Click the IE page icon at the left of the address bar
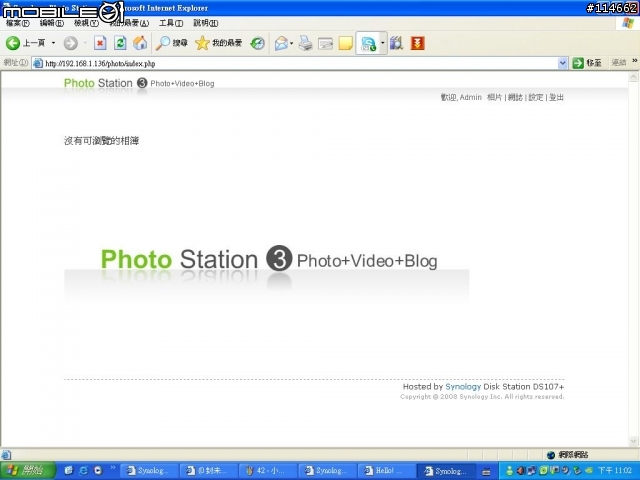 (38, 63)
